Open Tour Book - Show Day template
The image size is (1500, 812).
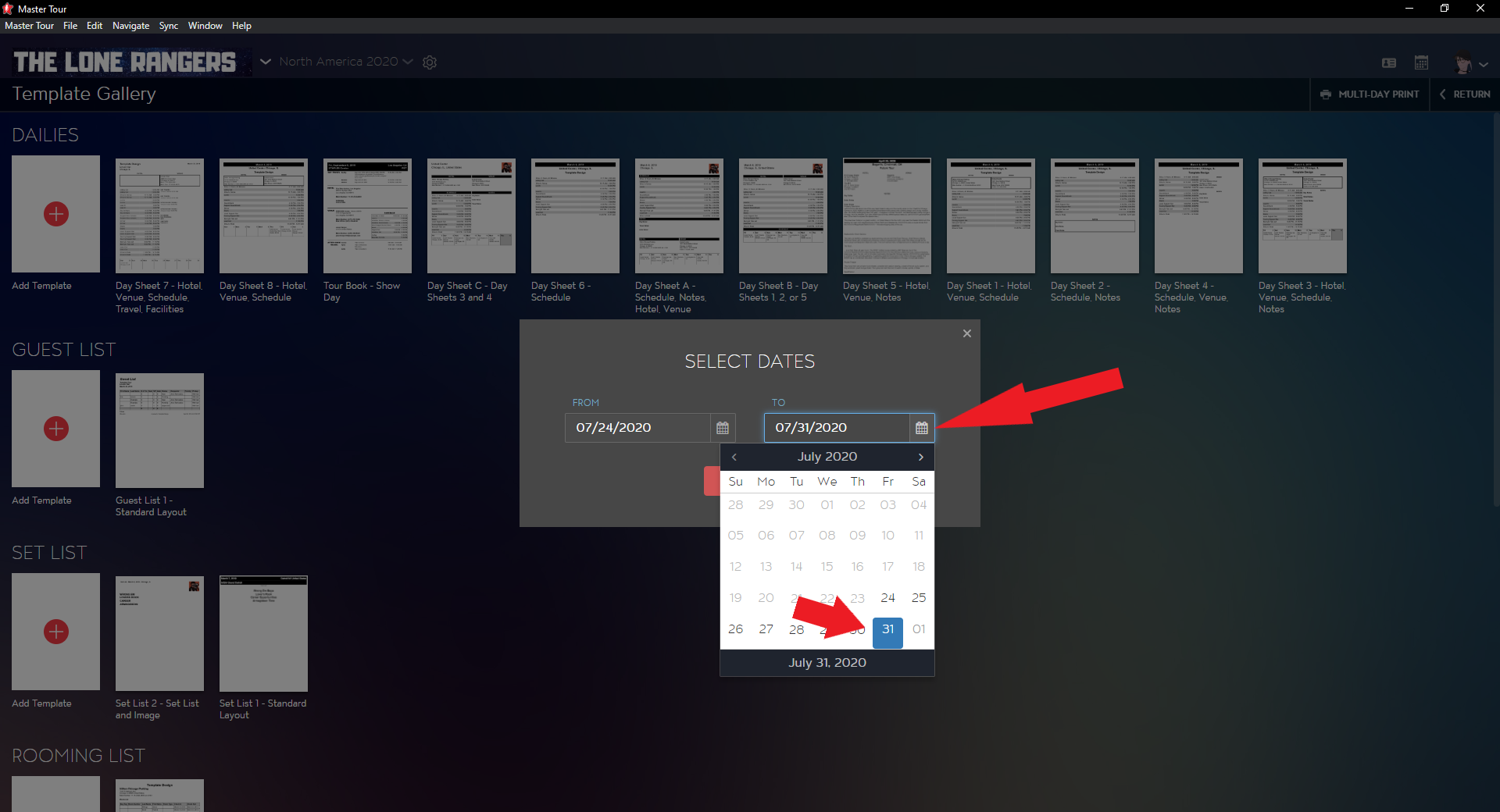click(x=367, y=215)
